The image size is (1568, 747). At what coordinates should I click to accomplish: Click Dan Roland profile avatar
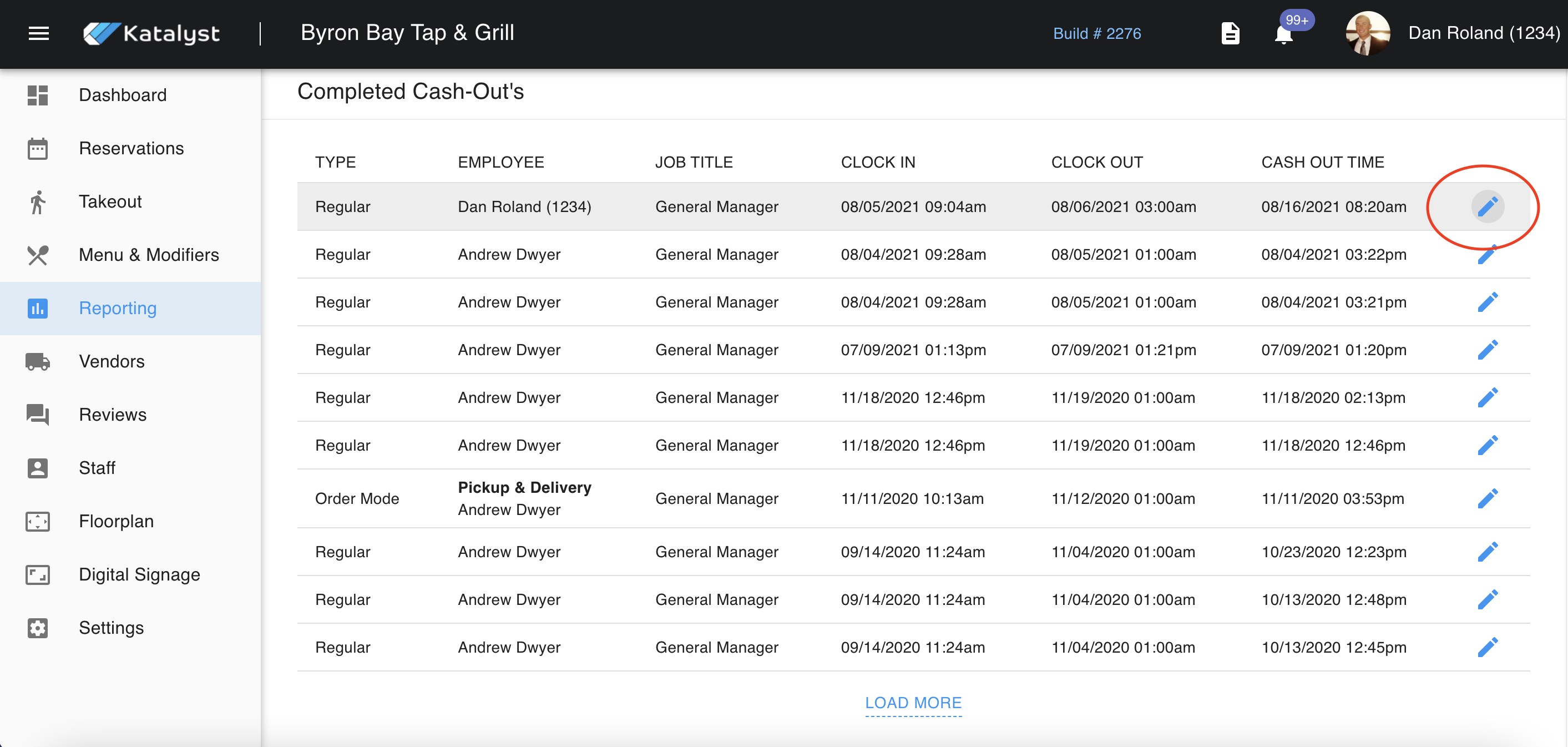(1367, 33)
